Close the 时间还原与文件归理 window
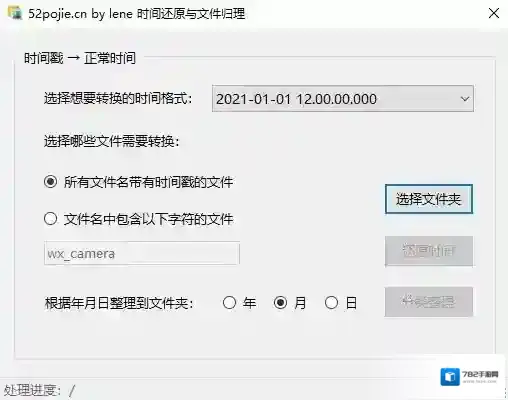Screen dimensions: 508x400 pyautogui.click(x=494, y=13)
